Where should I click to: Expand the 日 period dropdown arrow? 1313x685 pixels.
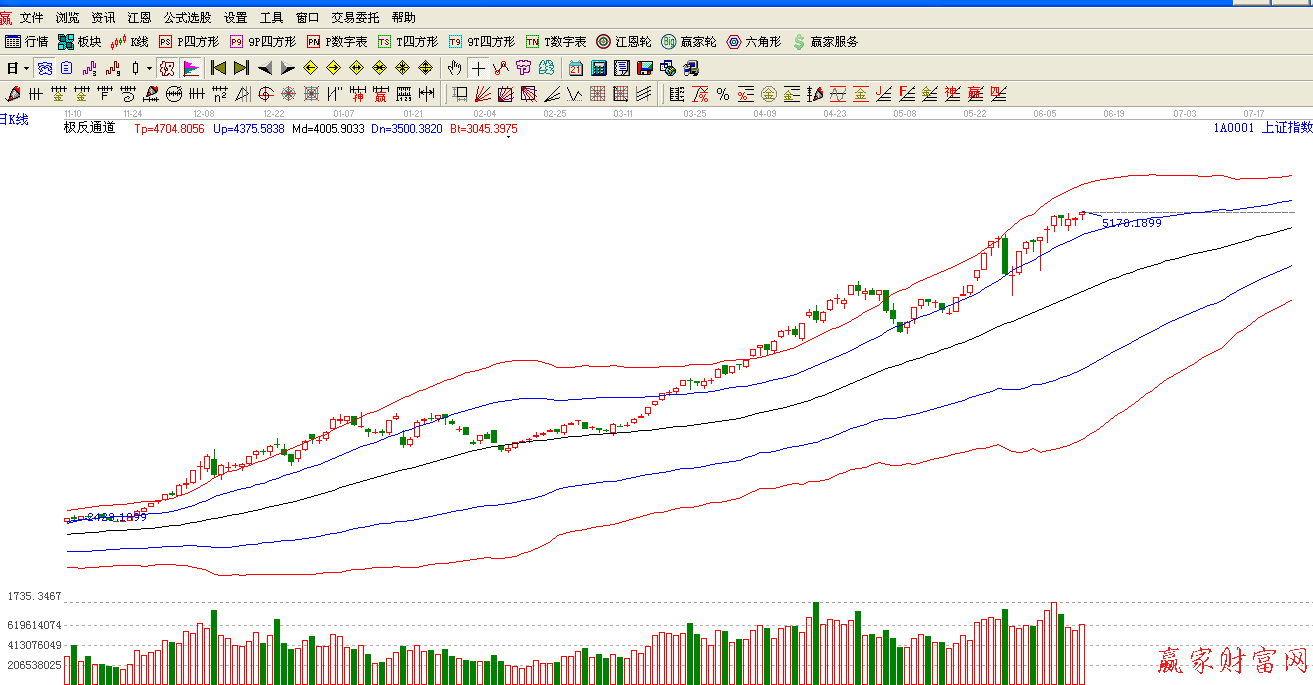[x=26, y=68]
